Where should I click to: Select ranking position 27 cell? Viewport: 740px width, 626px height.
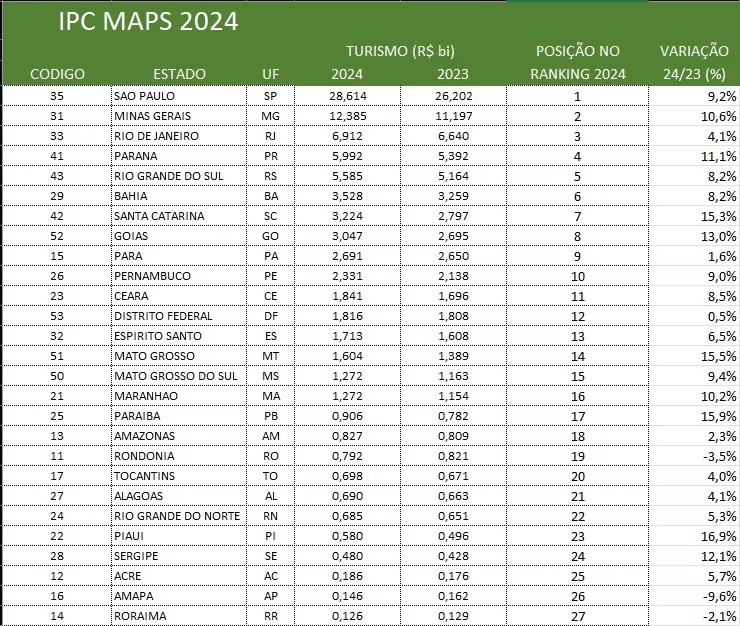point(578,616)
